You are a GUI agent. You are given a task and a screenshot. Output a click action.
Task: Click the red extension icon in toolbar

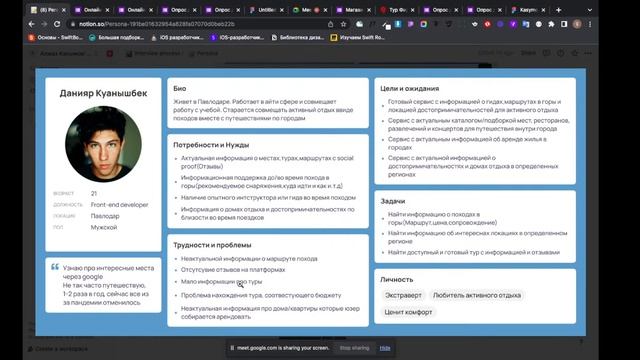[487, 24]
